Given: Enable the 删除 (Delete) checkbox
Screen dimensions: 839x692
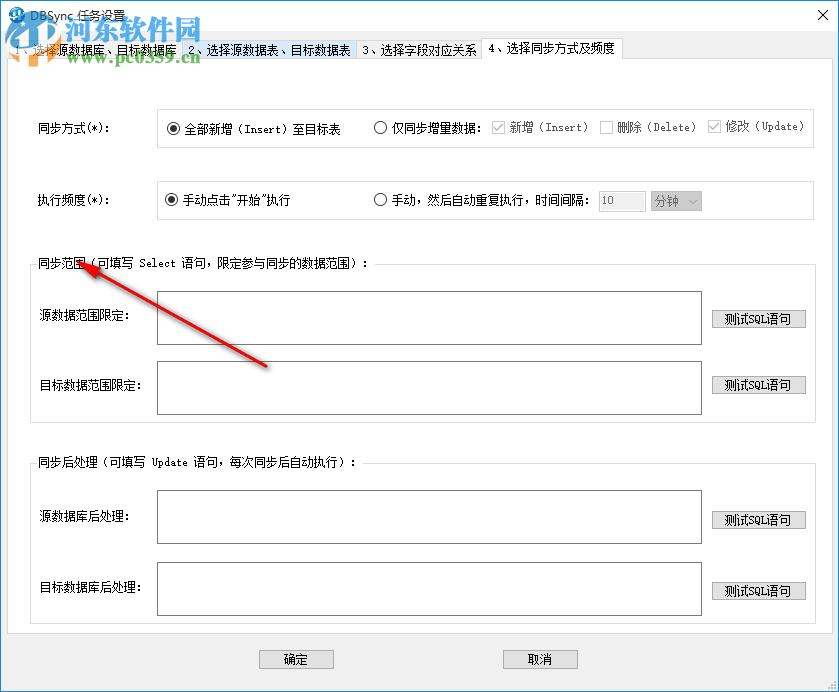Looking at the screenshot, I should (606, 127).
